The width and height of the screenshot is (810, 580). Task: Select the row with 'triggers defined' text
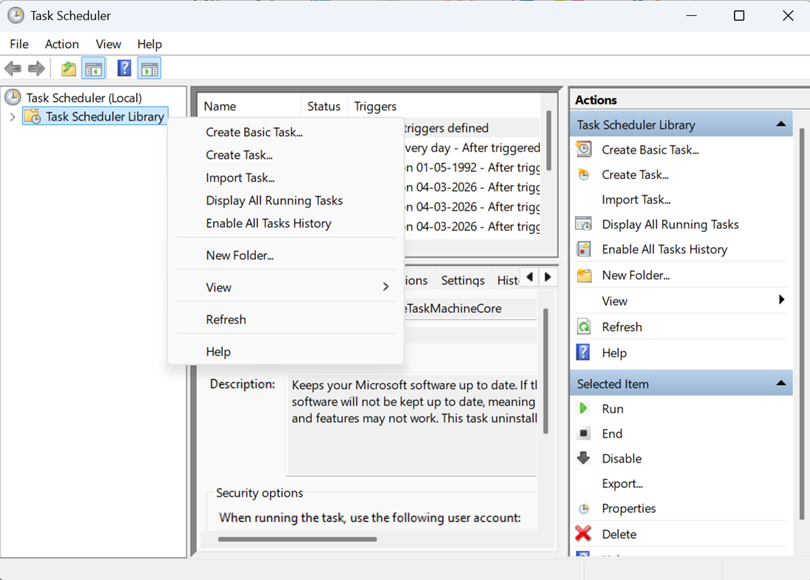(471, 128)
